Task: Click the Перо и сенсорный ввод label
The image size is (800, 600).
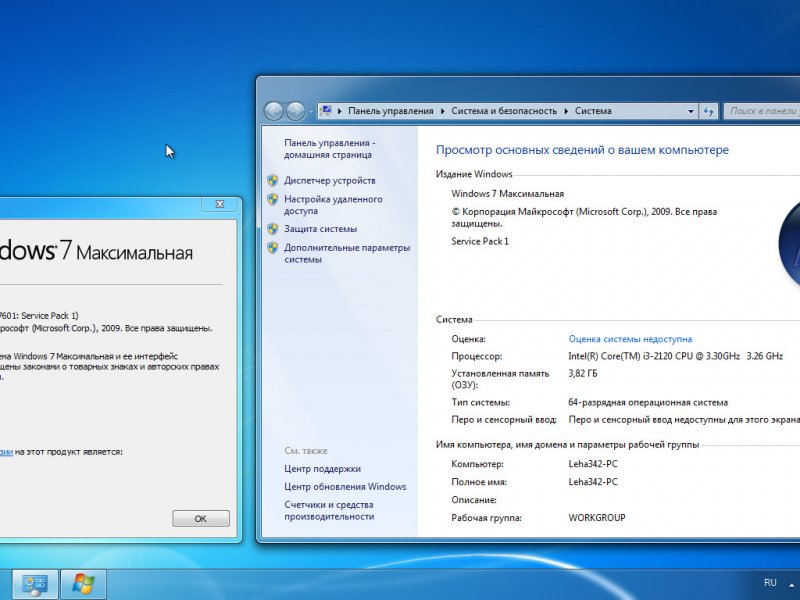Action: [x=504, y=419]
